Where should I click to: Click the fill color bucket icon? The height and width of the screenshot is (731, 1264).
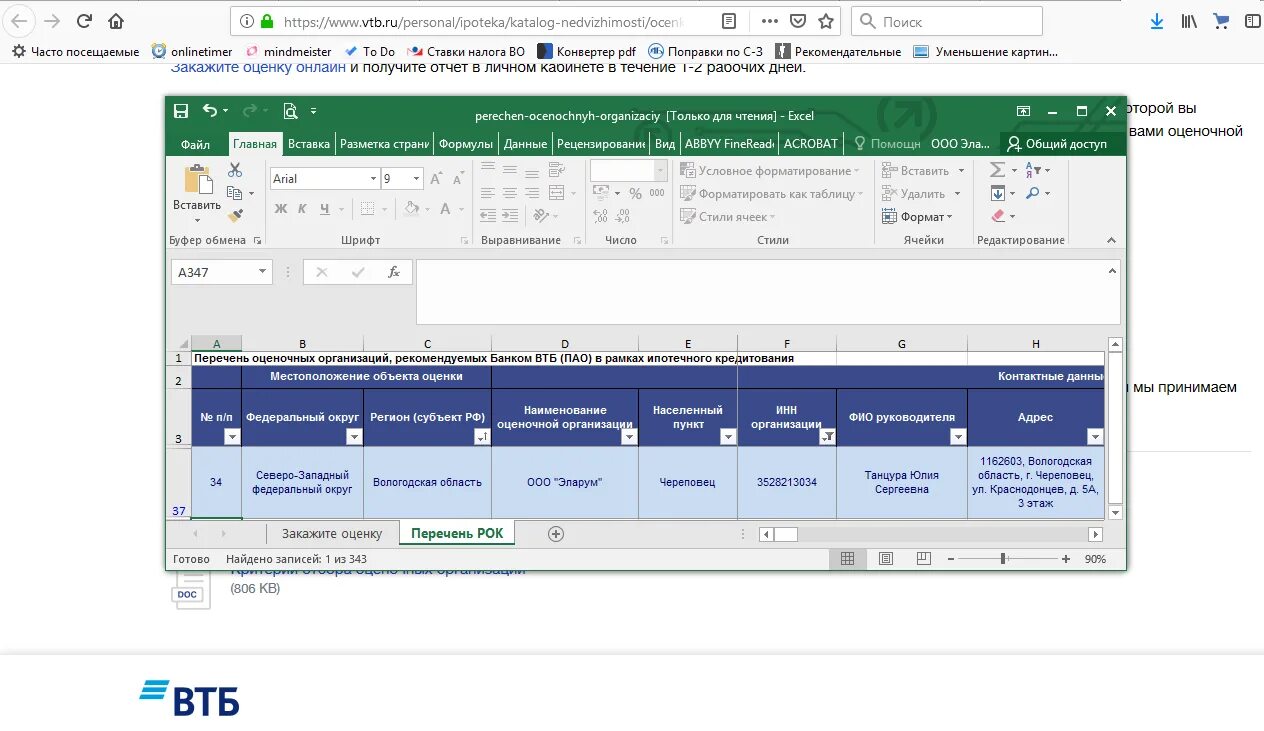[411, 209]
